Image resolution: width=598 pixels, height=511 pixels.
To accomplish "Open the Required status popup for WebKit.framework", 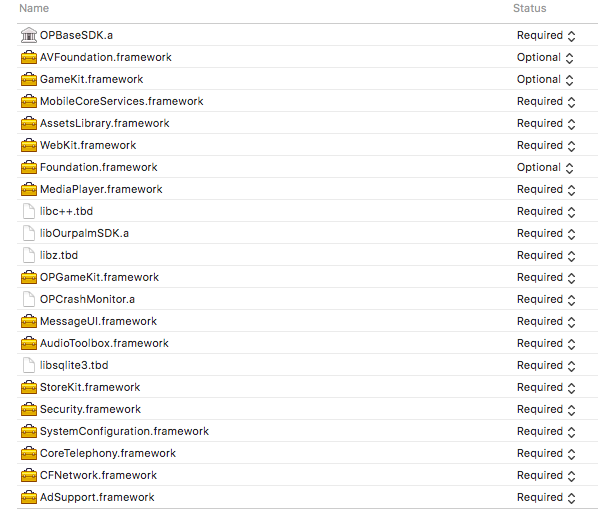I will click(x=546, y=145).
